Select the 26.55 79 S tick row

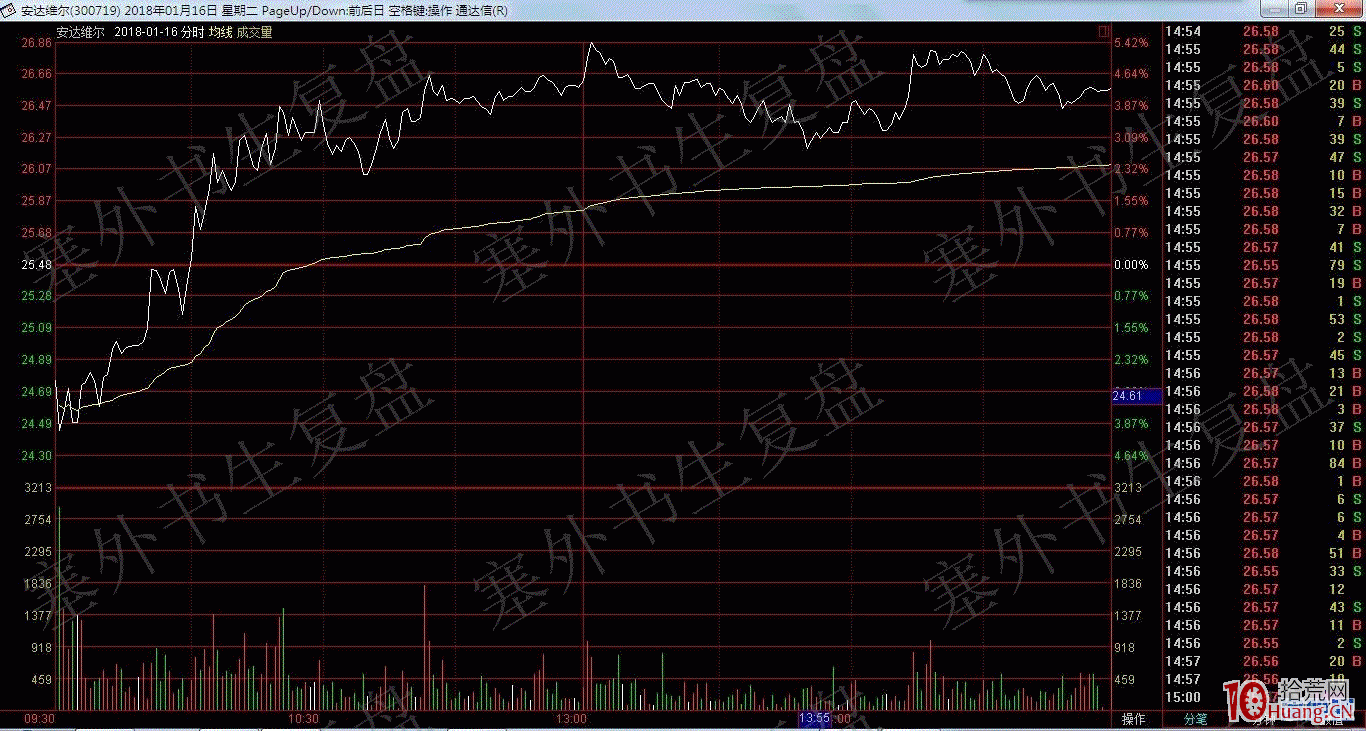coord(1264,266)
